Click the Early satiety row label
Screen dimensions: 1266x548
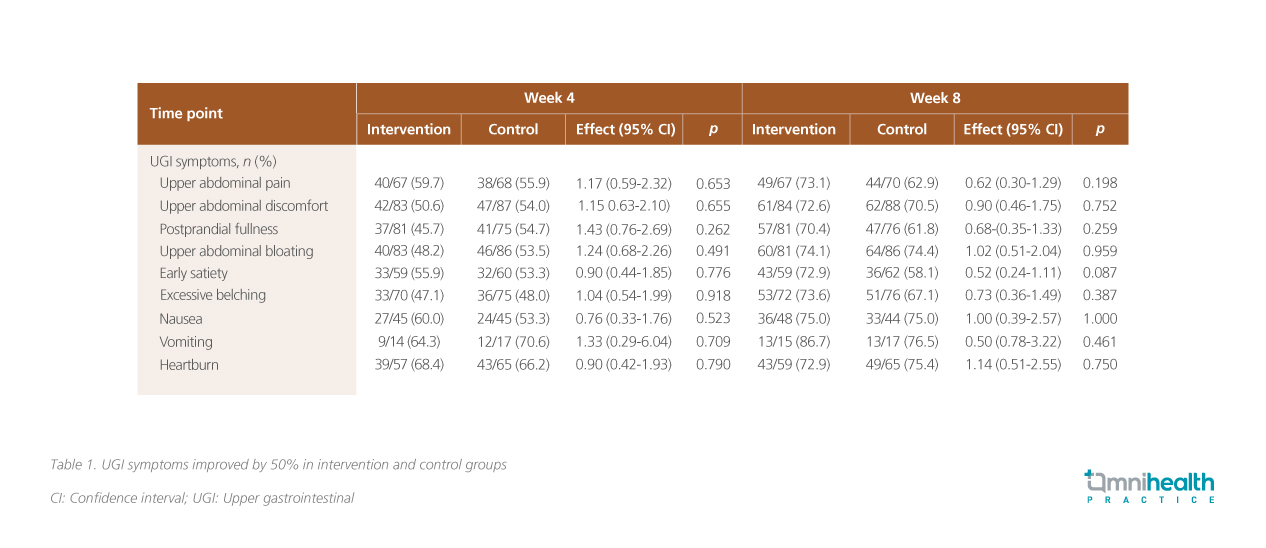(194, 273)
